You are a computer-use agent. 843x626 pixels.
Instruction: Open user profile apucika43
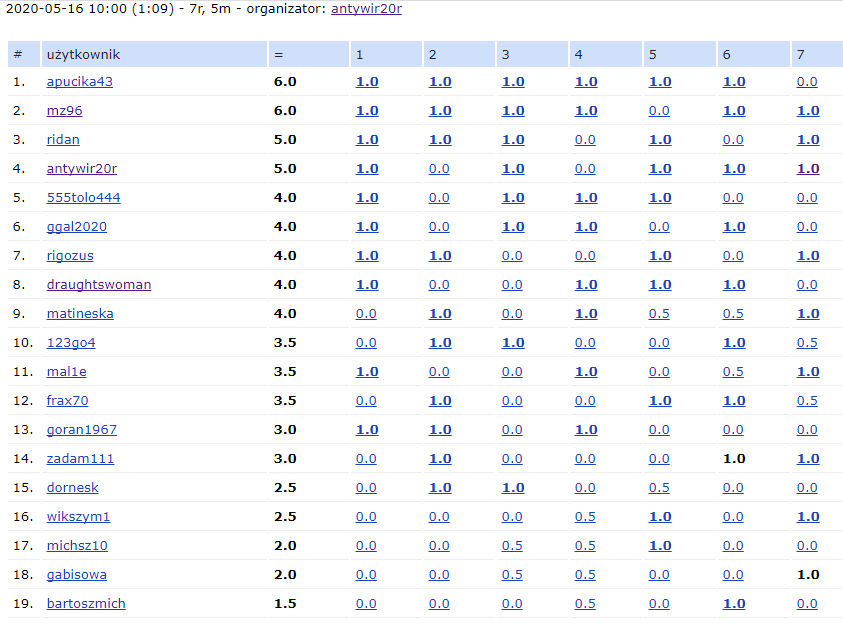click(x=79, y=82)
